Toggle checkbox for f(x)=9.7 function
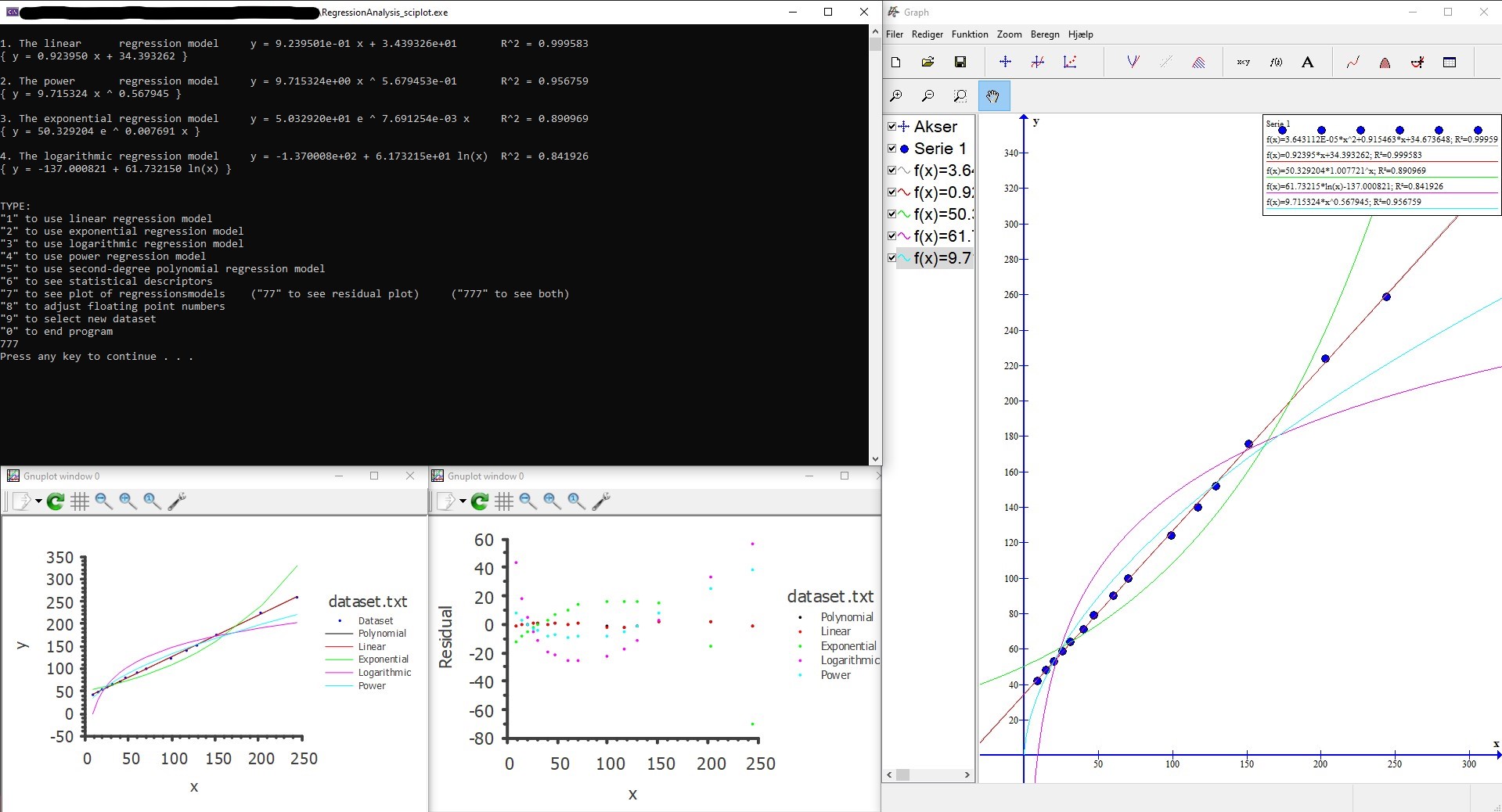Screen dimensions: 1502x812 pyautogui.click(x=891, y=257)
